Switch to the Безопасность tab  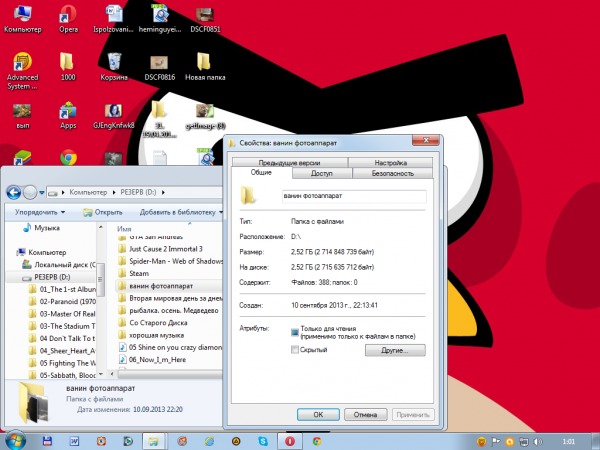click(393, 173)
